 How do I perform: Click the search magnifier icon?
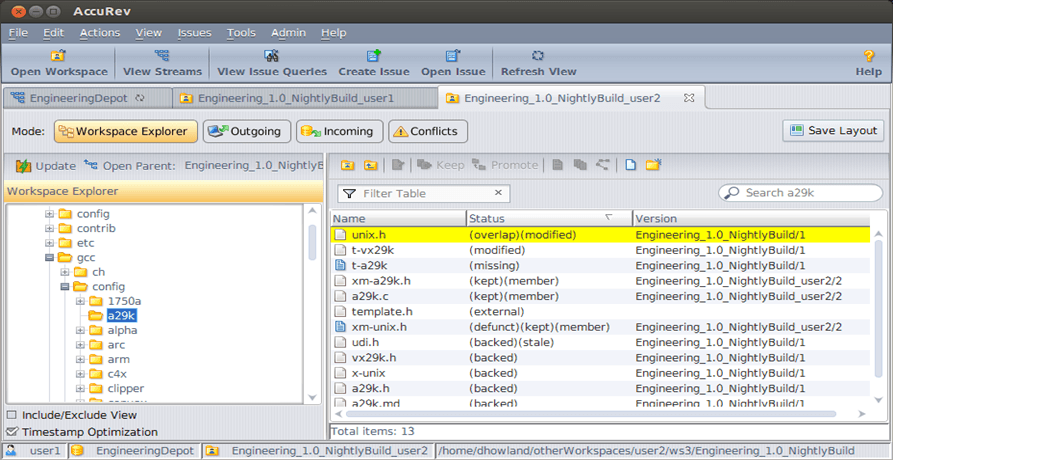point(733,193)
